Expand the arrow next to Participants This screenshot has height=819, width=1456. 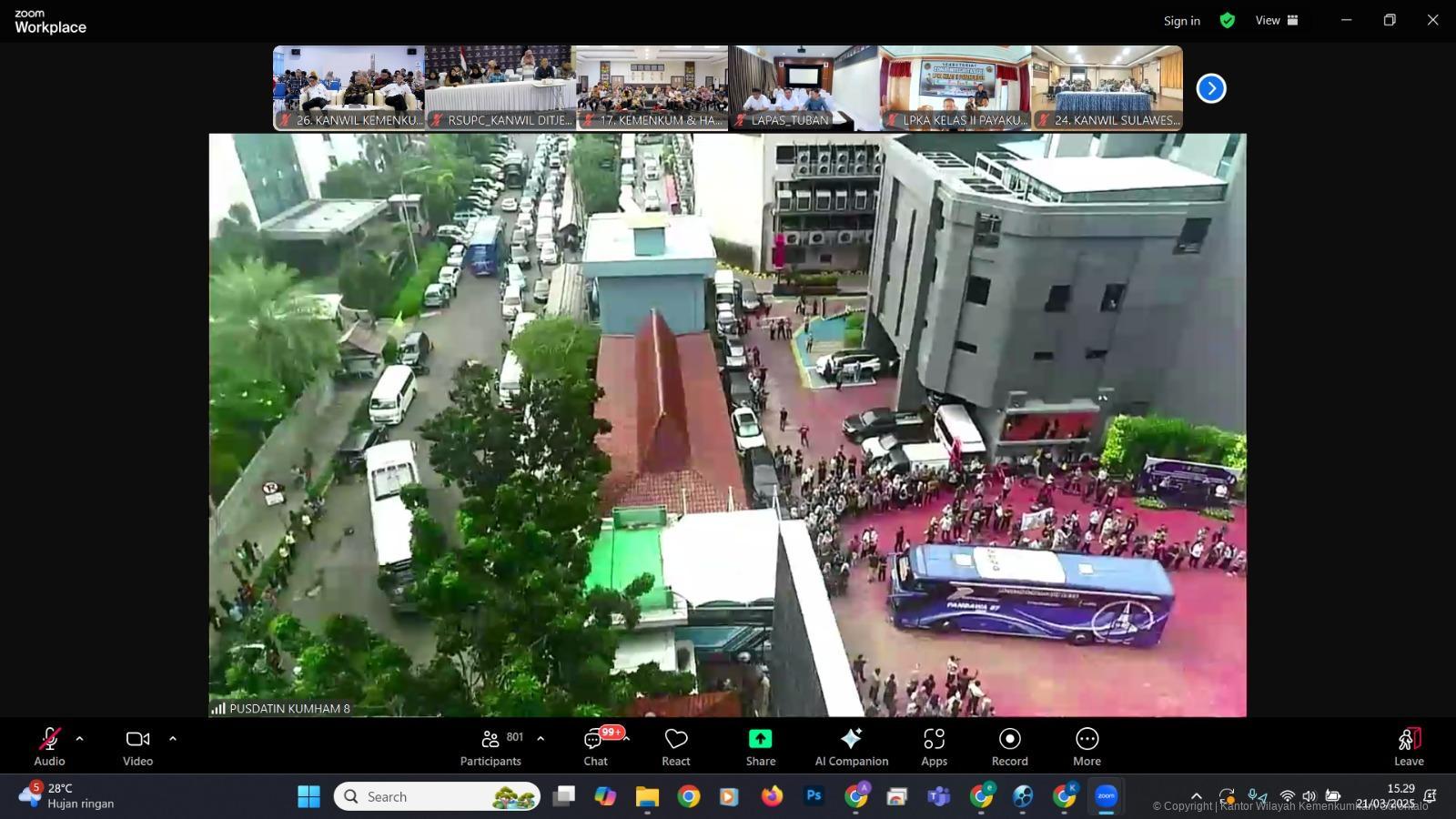click(541, 739)
